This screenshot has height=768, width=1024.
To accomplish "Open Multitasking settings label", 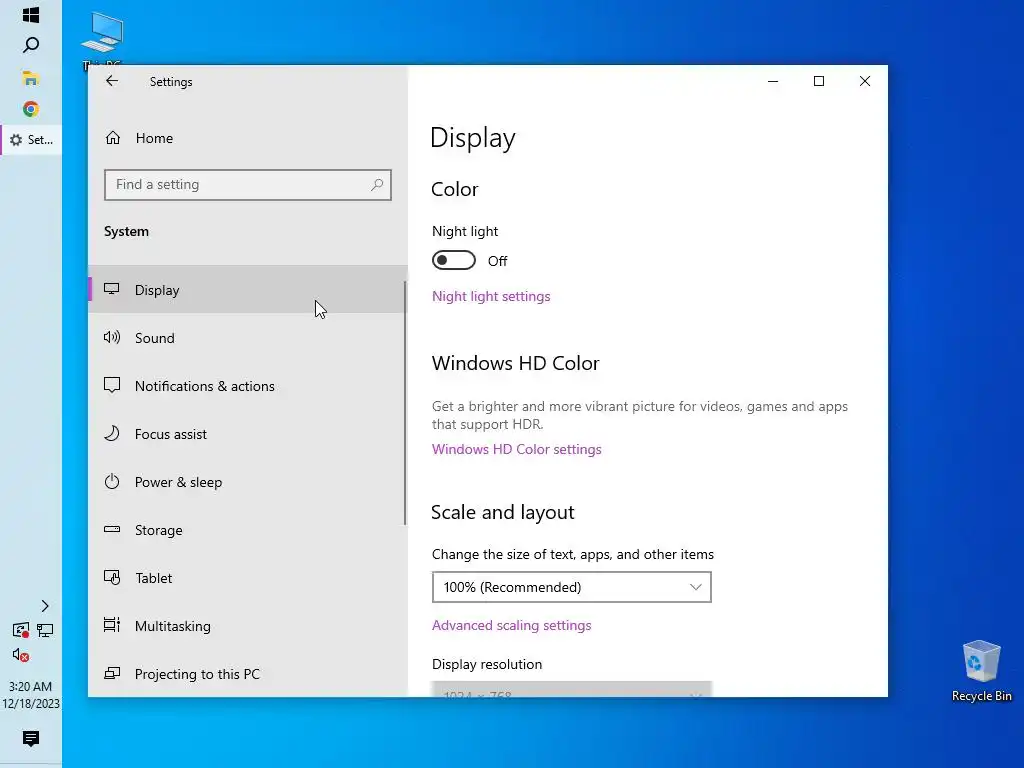I will [172, 626].
